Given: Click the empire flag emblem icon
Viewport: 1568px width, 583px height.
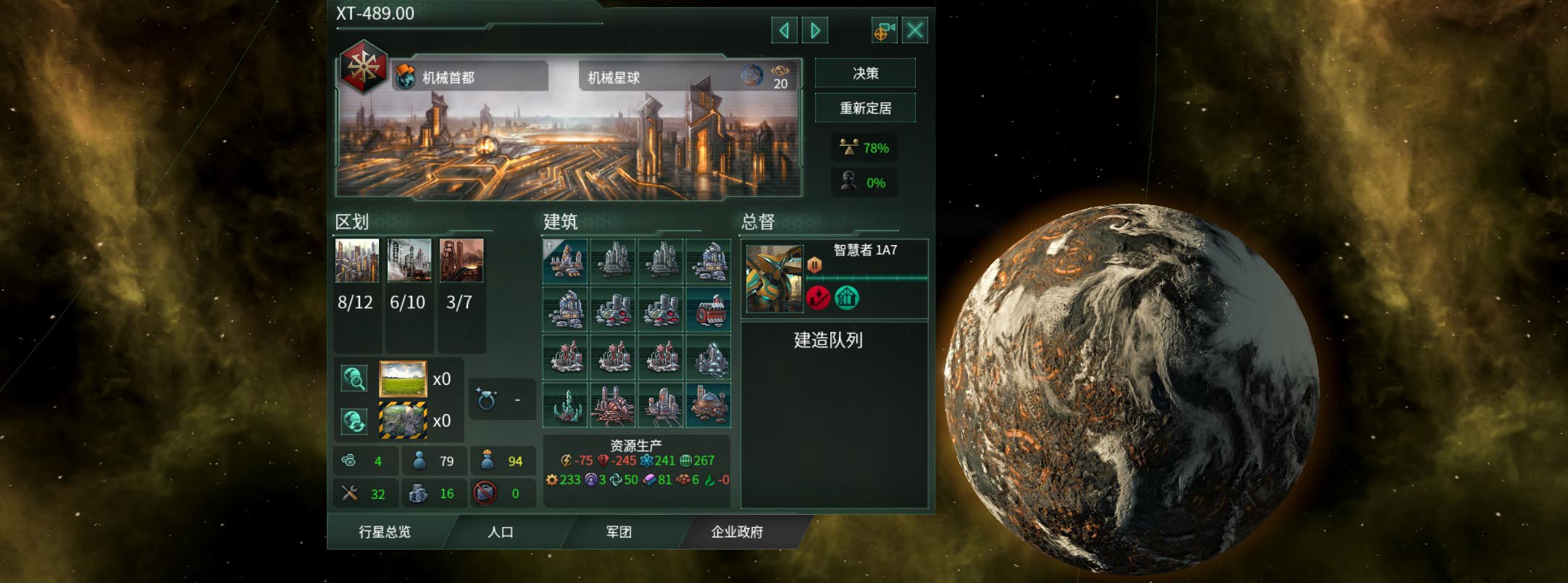Looking at the screenshot, I should tap(364, 67).
